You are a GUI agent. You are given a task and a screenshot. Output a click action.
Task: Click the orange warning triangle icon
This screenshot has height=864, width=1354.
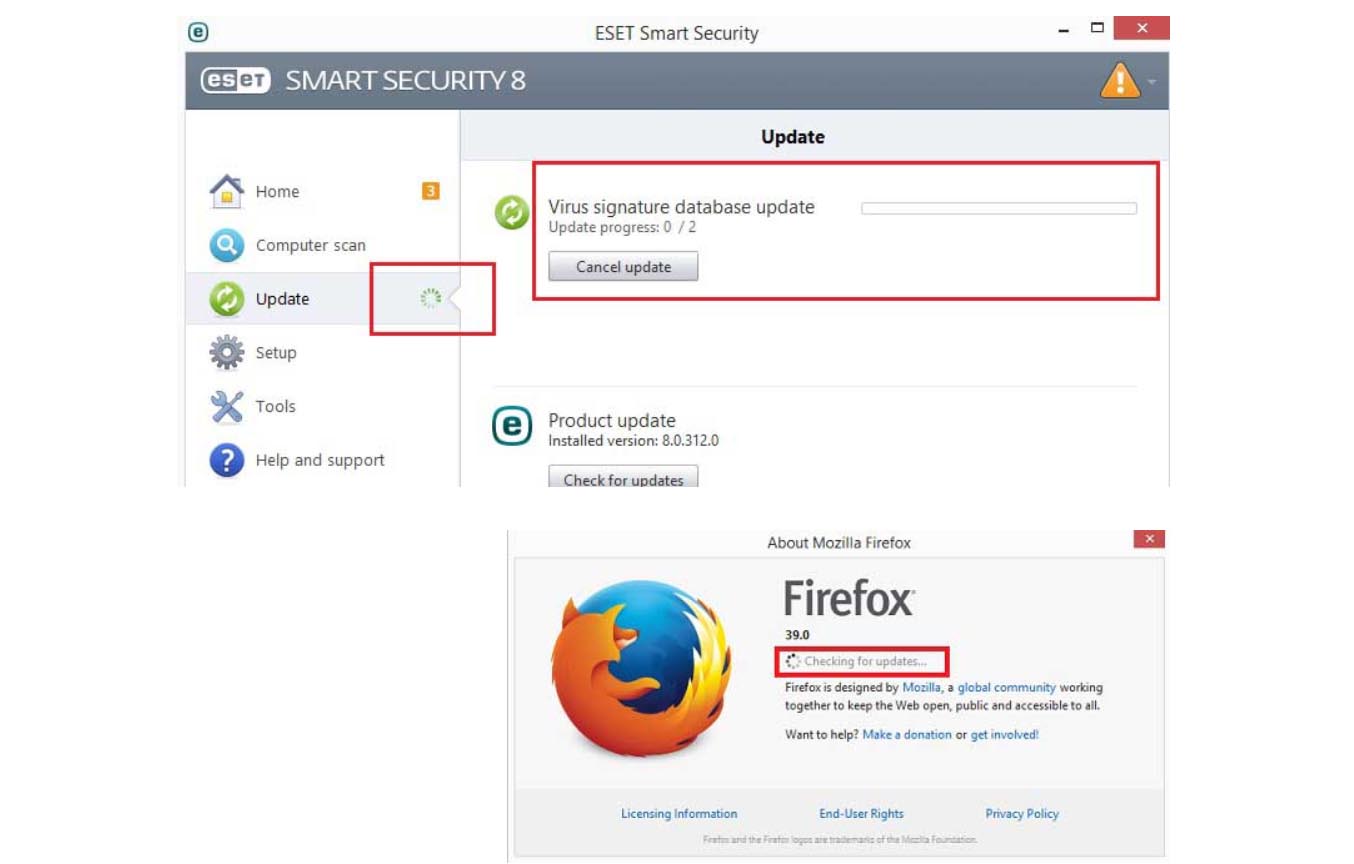pos(1120,79)
